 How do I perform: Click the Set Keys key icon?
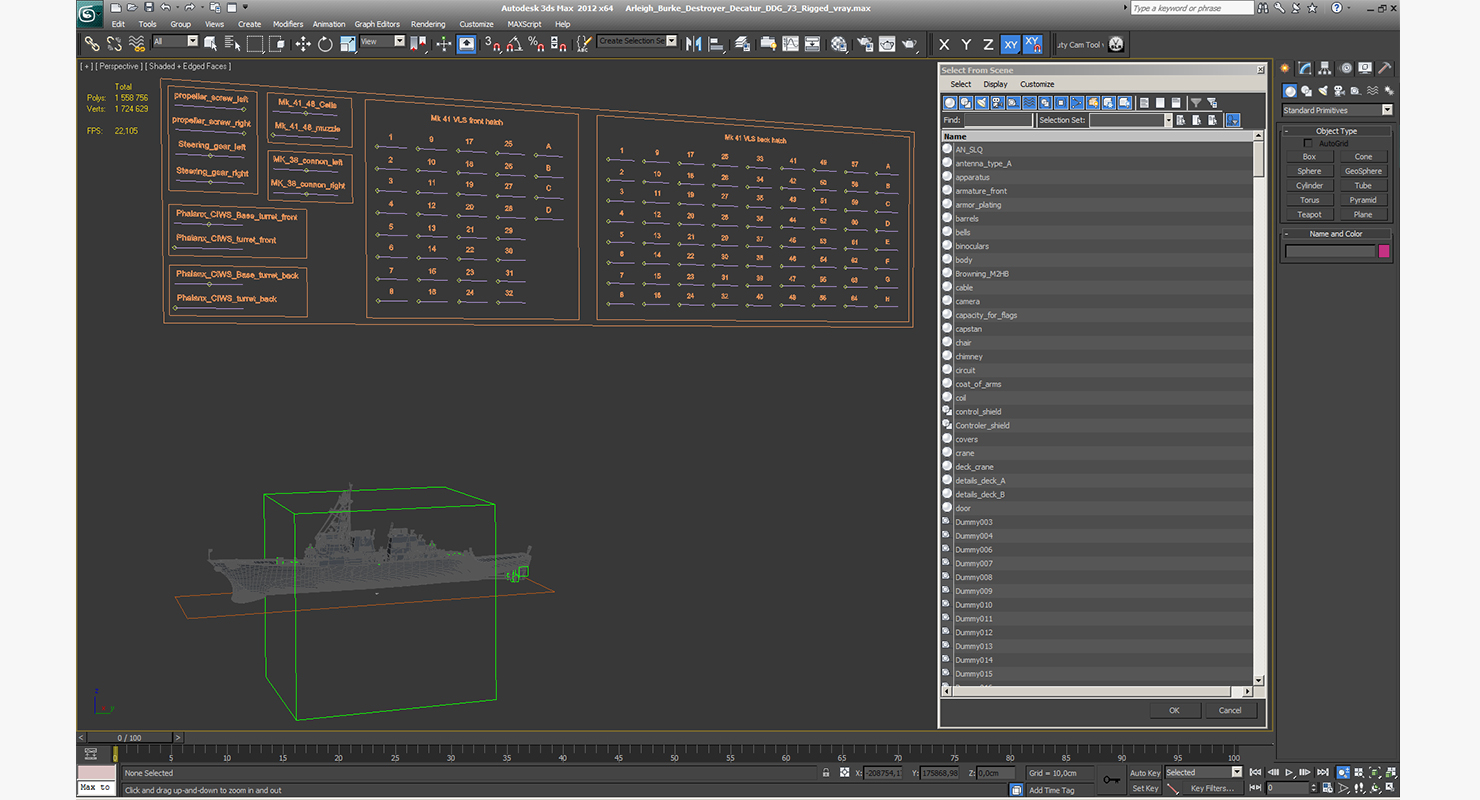click(1111, 780)
